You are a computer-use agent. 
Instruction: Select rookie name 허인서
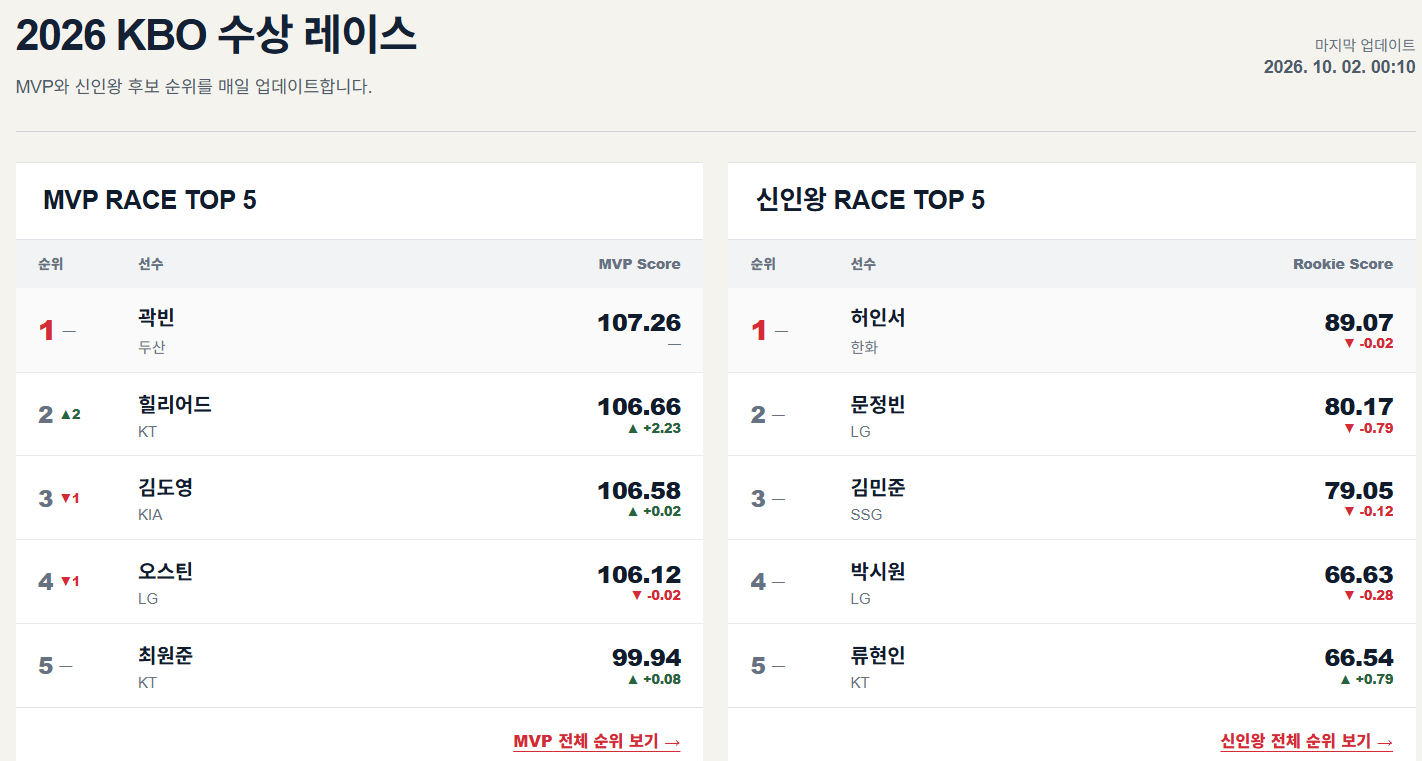[x=878, y=318]
